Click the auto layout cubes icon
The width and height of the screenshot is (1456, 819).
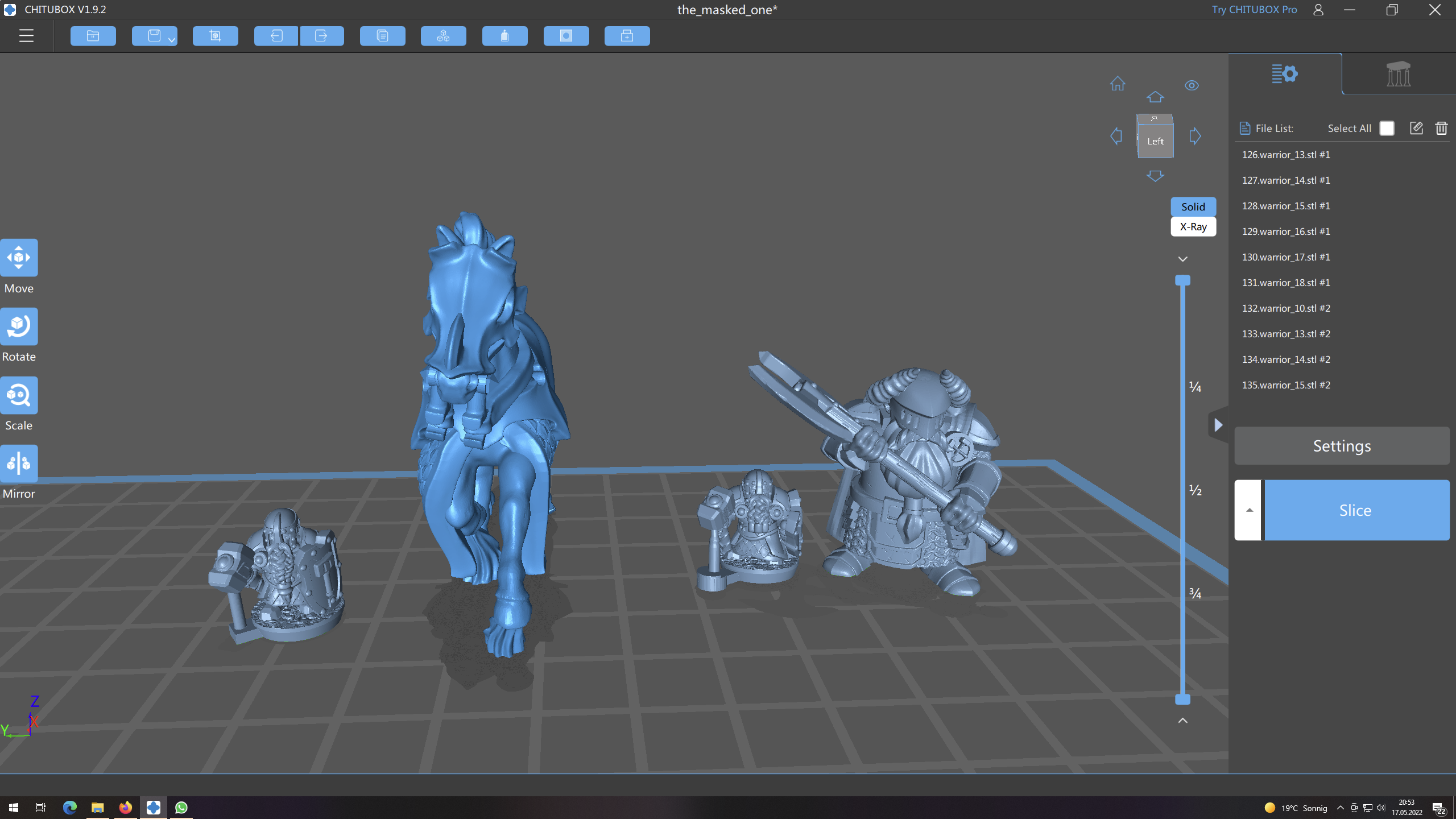pos(443,36)
